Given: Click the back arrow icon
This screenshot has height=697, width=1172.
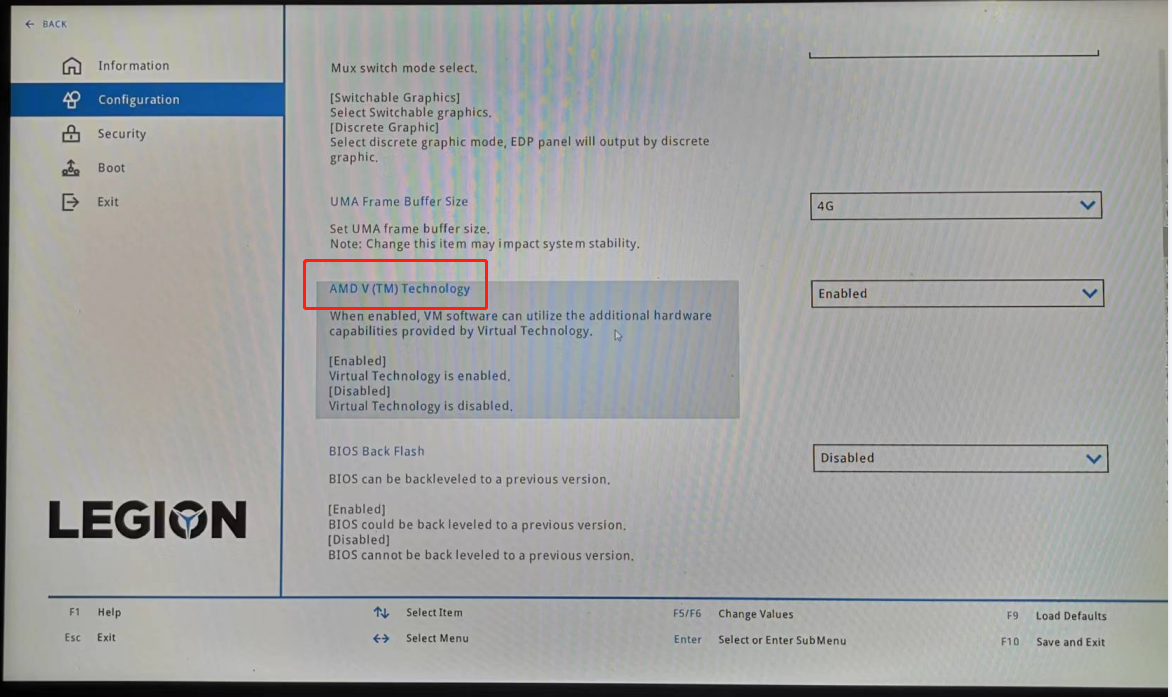Looking at the screenshot, I should [x=30, y=24].
